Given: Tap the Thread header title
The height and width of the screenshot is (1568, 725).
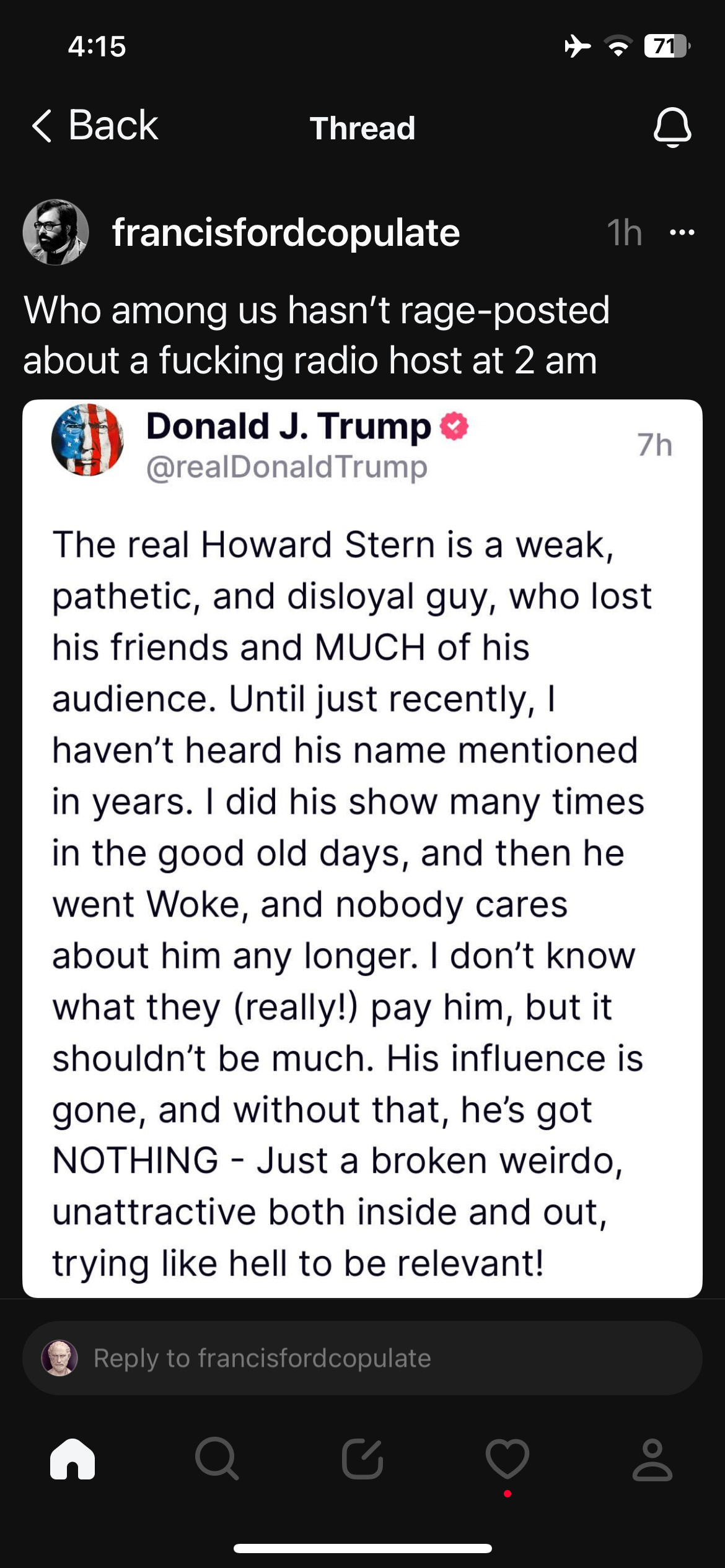Looking at the screenshot, I should [362, 128].
